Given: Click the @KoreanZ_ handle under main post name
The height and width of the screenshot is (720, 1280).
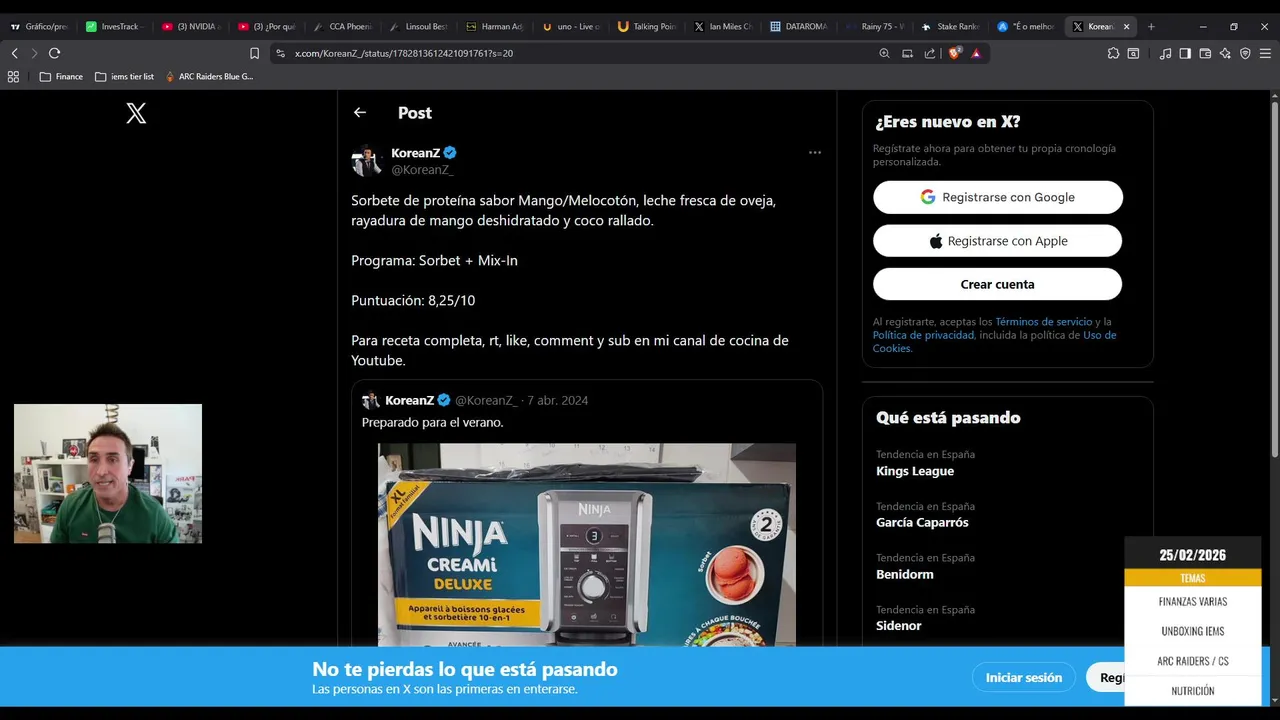Looking at the screenshot, I should click(422, 170).
